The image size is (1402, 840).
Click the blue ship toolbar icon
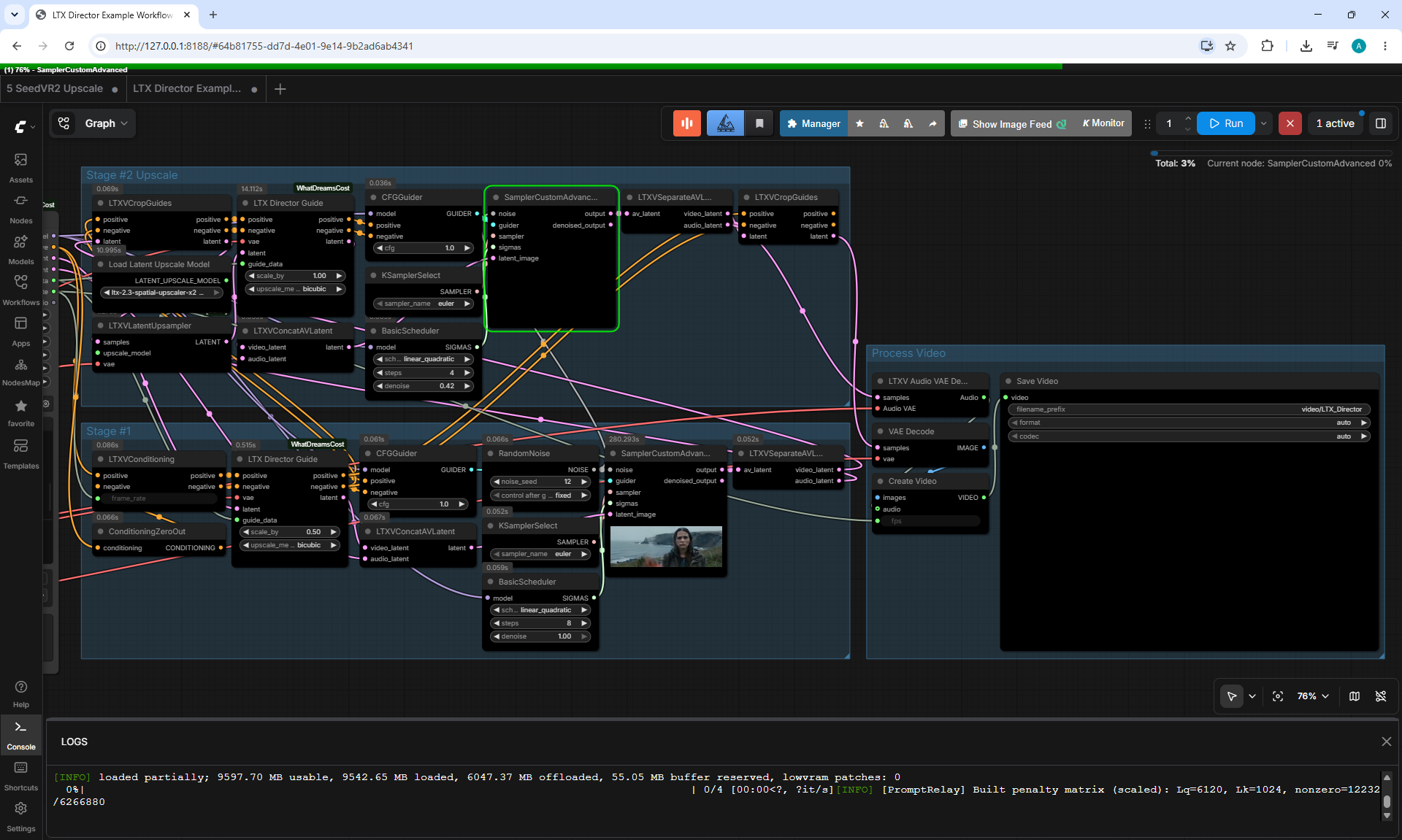(x=725, y=123)
